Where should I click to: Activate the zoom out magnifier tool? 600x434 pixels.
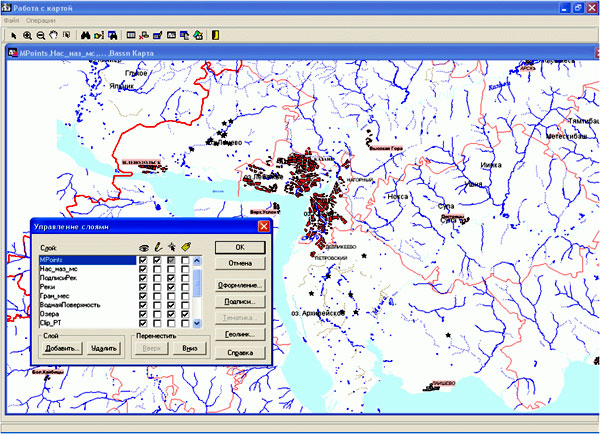click(x=40, y=36)
